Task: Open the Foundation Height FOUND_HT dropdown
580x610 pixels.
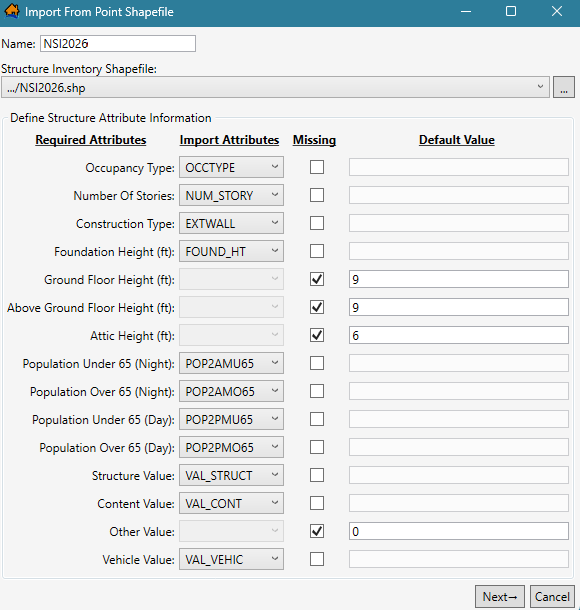Action: click(x=231, y=251)
